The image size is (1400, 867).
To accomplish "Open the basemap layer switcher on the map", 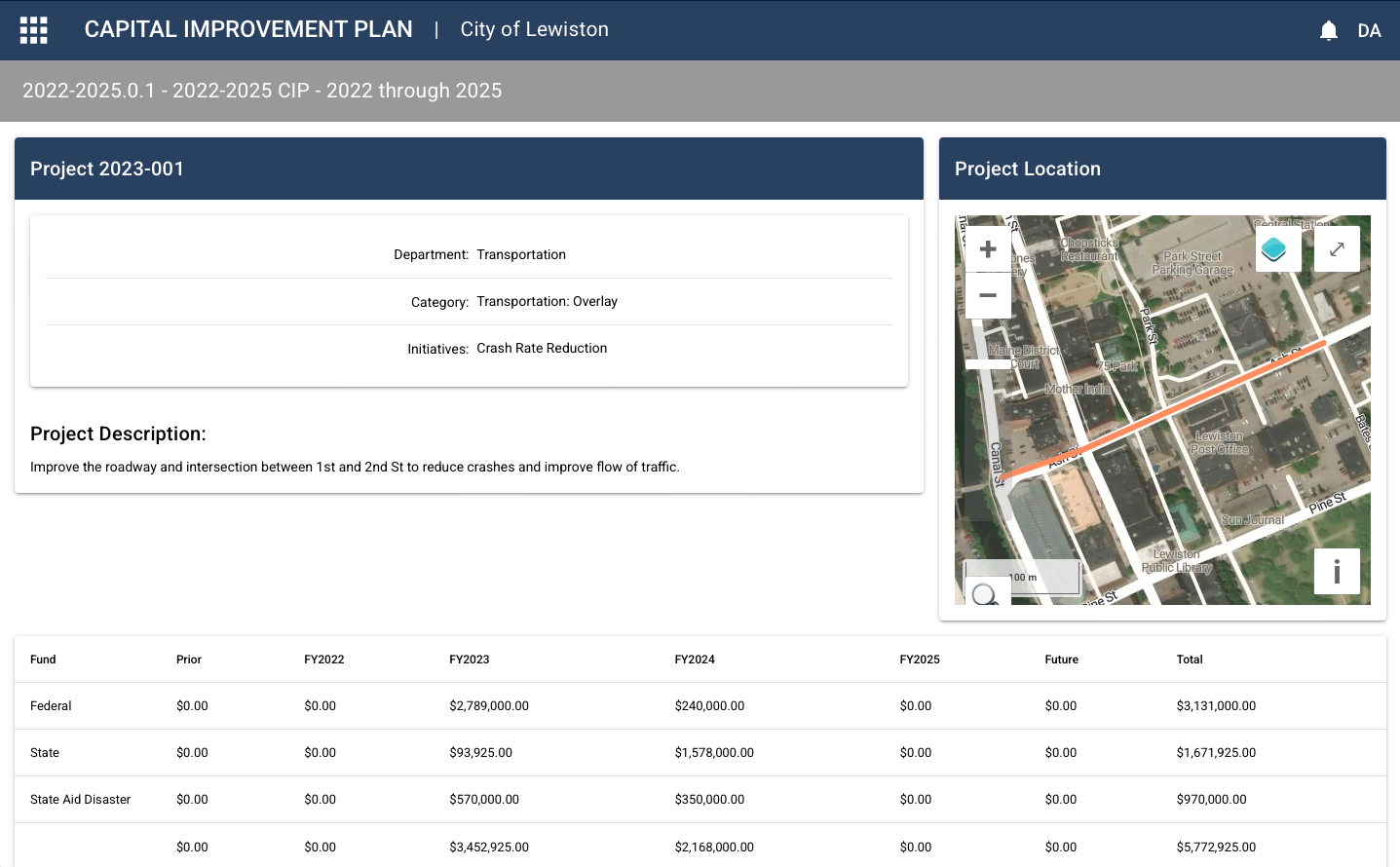I will (x=1277, y=248).
